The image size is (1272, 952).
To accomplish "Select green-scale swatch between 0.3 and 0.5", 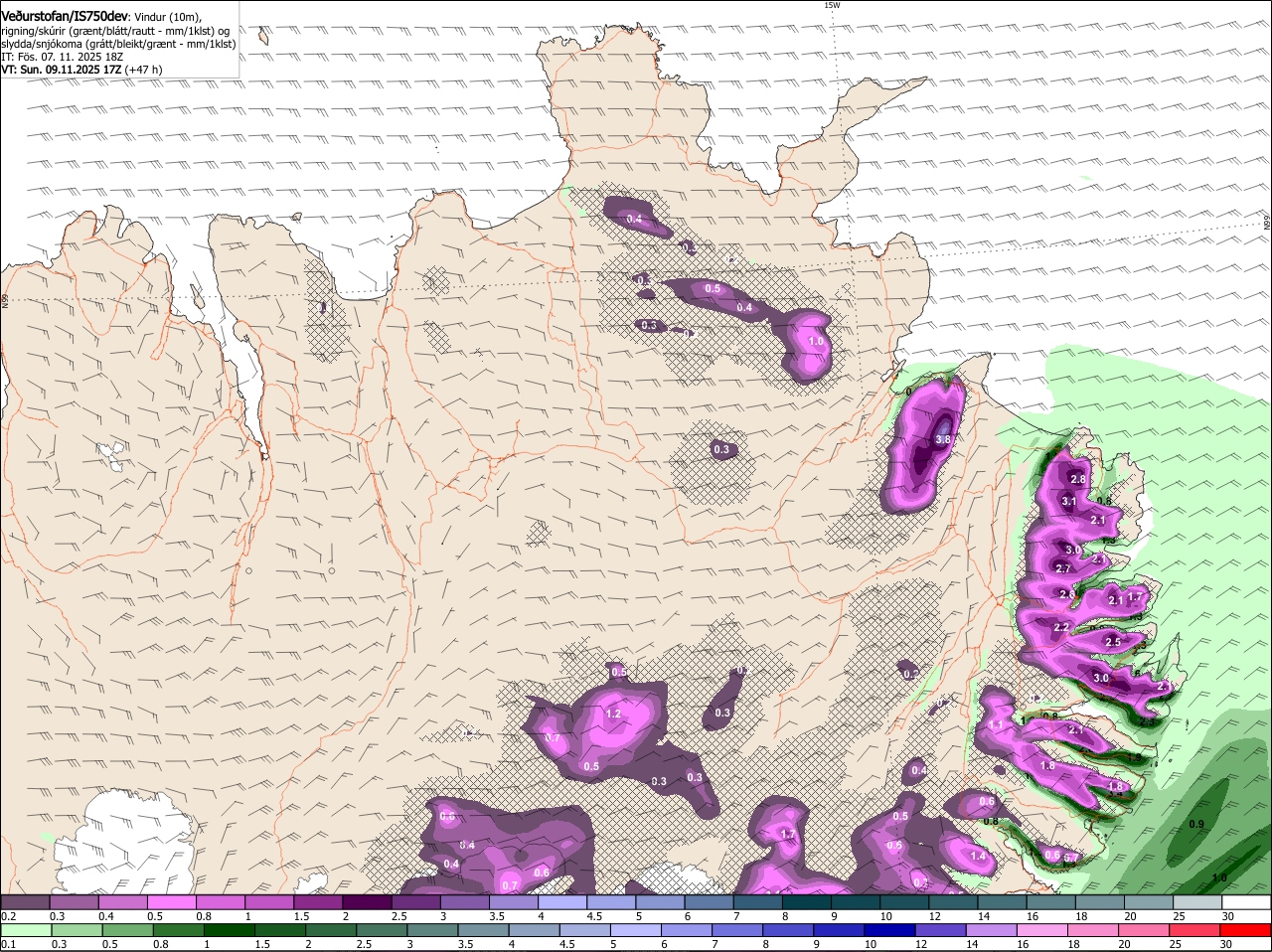I will (x=76, y=930).
